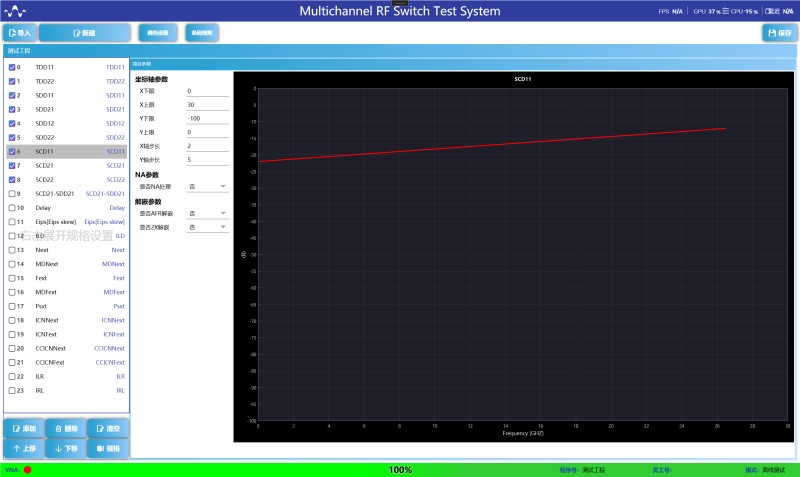The width and height of the screenshot is (800, 477).
Task: Move item down with 下移 arrow
Action: pyautogui.click(x=65, y=449)
